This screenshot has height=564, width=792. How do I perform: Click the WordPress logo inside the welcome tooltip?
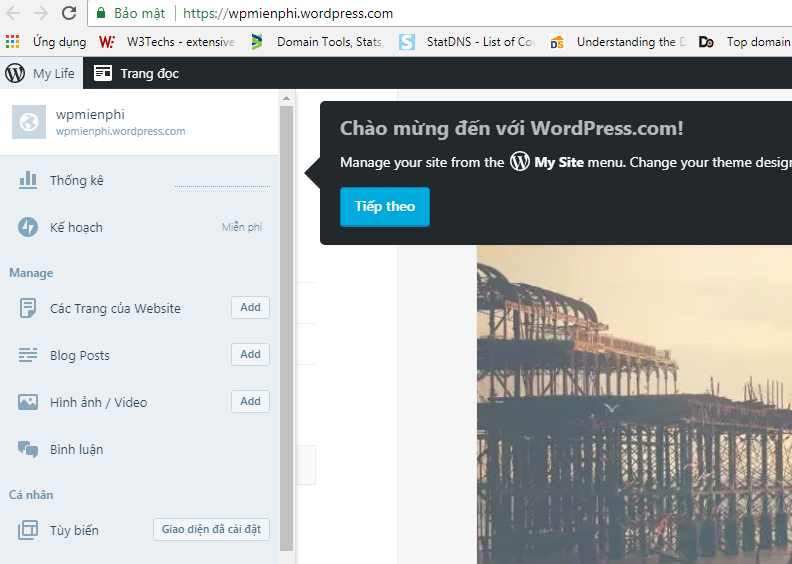pyautogui.click(x=520, y=162)
